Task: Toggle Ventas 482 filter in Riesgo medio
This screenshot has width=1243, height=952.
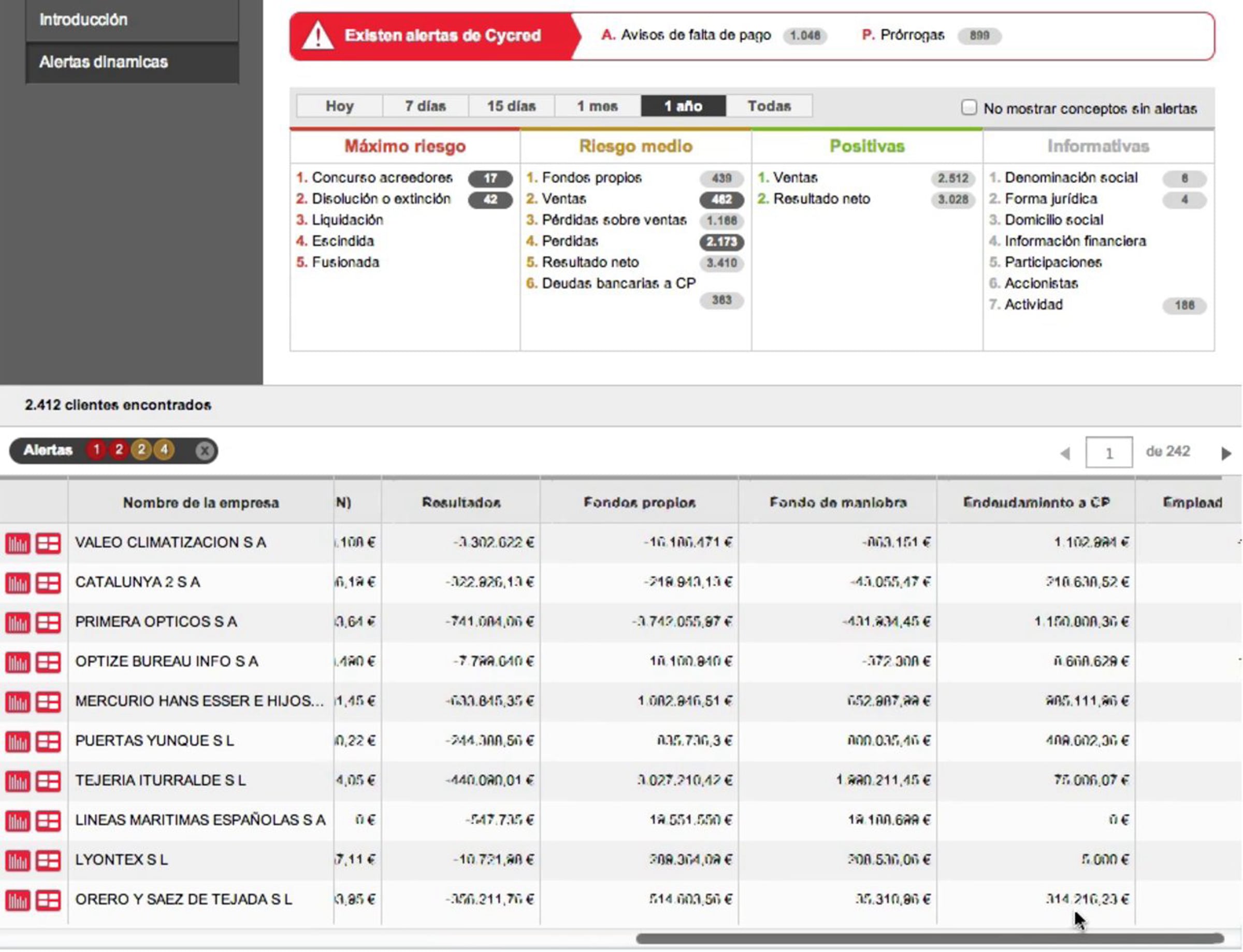Action: tap(721, 199)
